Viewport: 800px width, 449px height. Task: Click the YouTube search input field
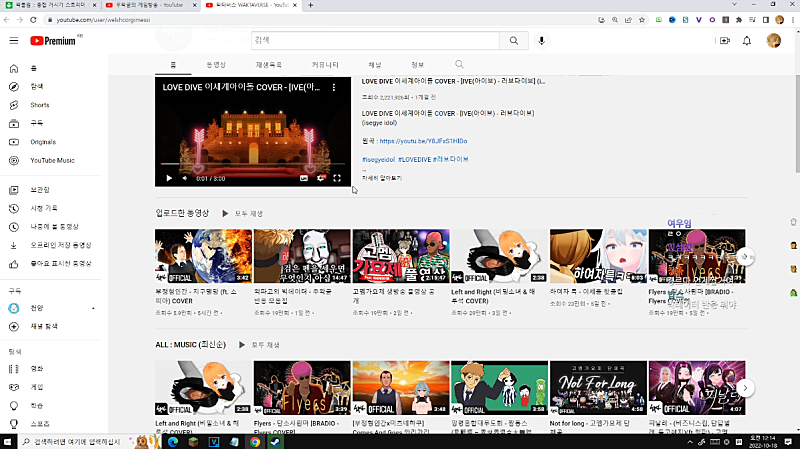[x=376, y=40]
